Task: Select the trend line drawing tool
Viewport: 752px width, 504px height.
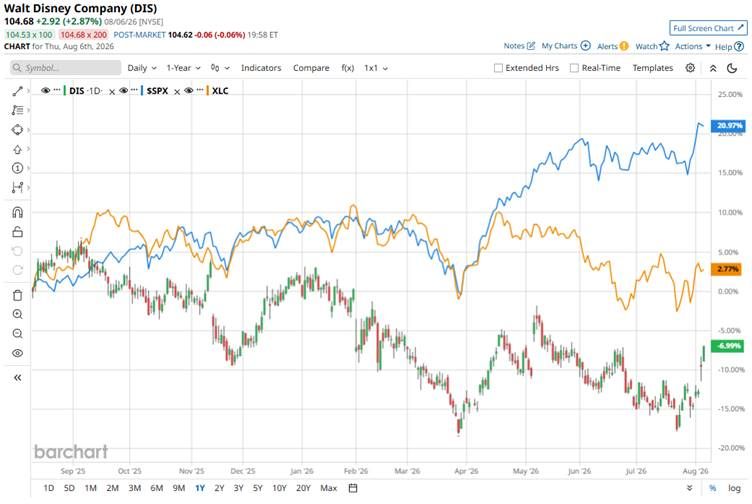Action: click(x=17, y=91)
